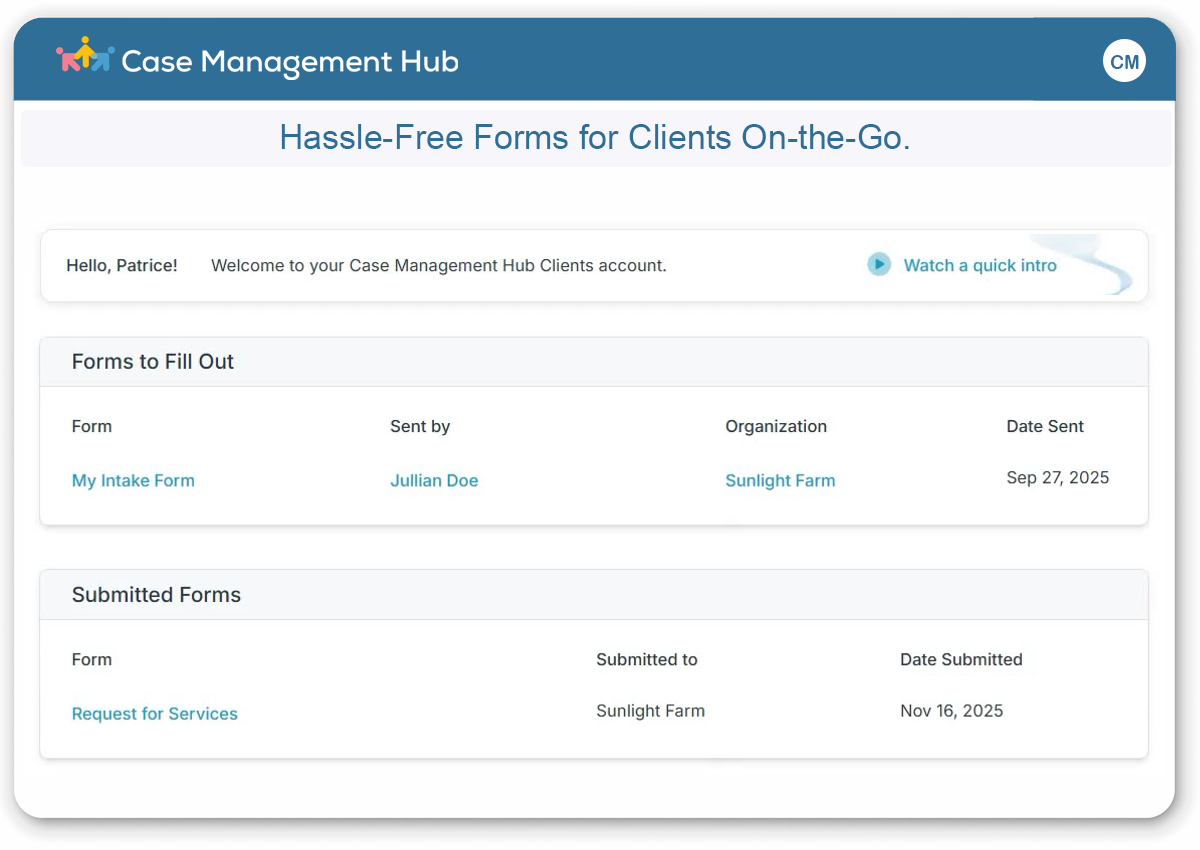Screen dimensions: 1200x850
Task: Click the Nov 16, 2025 date
Action: coord(952,711)
